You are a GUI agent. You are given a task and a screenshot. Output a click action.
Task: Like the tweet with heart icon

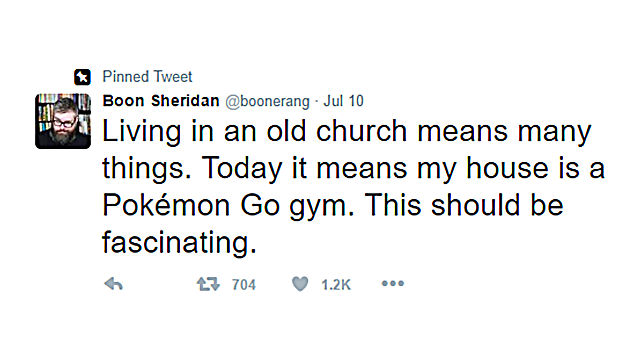[300, 284]
